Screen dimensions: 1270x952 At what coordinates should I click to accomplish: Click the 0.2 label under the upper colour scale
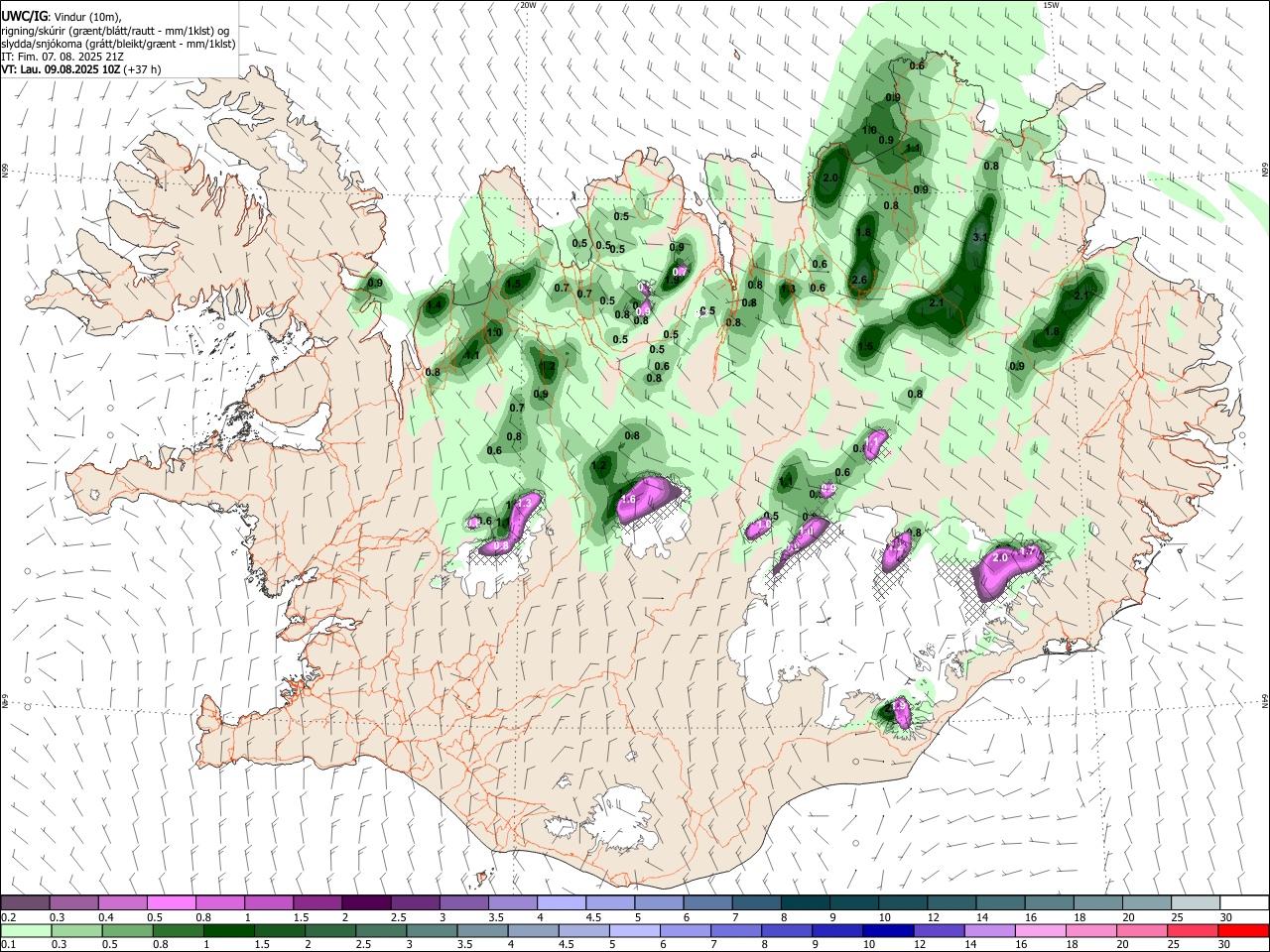click(x=8, y=917)
